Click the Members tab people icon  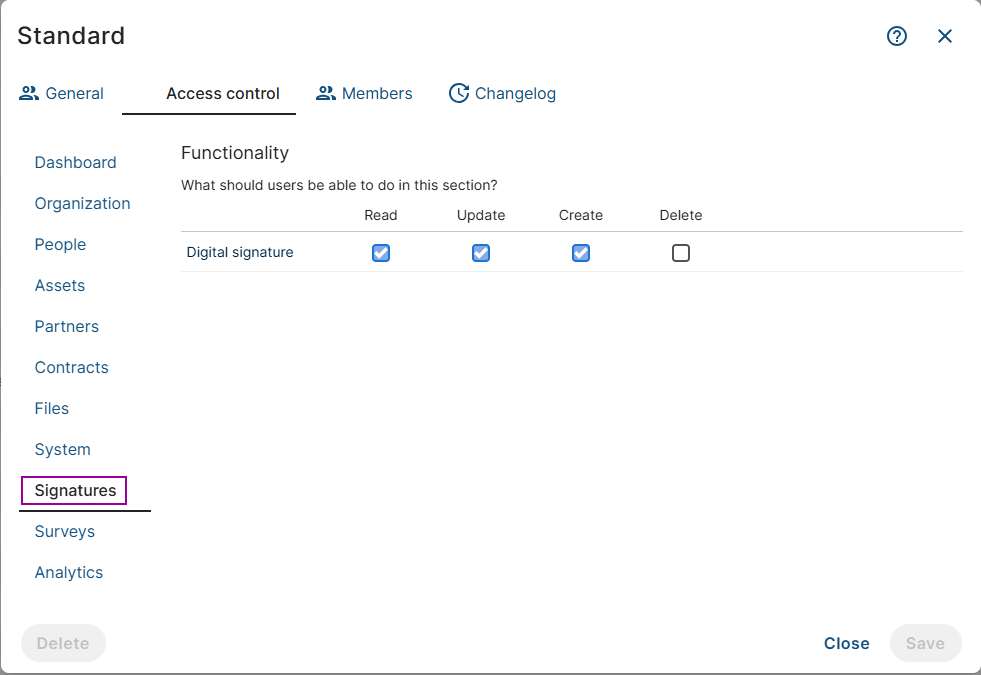tap(325, 93)
